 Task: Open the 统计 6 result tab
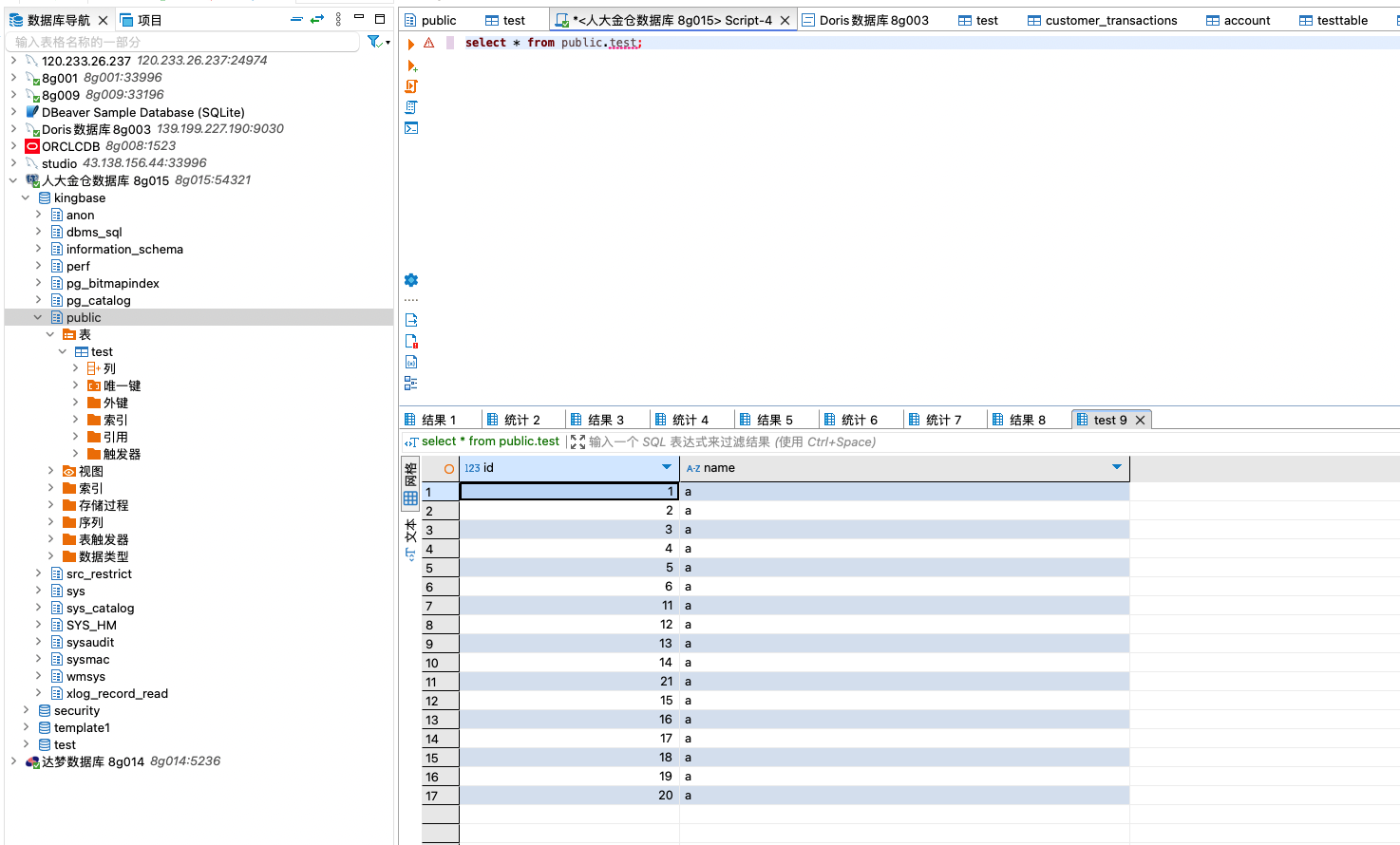coord(850,420)
